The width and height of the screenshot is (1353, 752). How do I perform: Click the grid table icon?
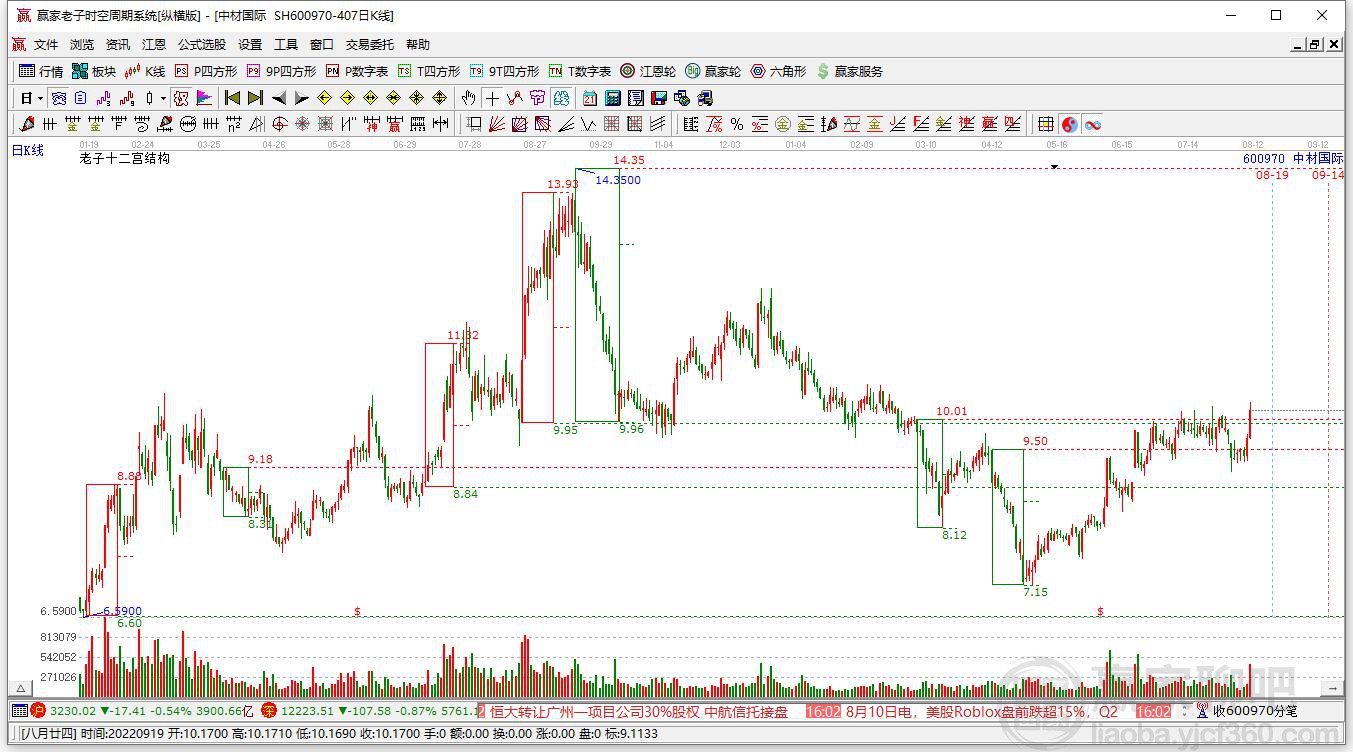tap(1046, 124)
